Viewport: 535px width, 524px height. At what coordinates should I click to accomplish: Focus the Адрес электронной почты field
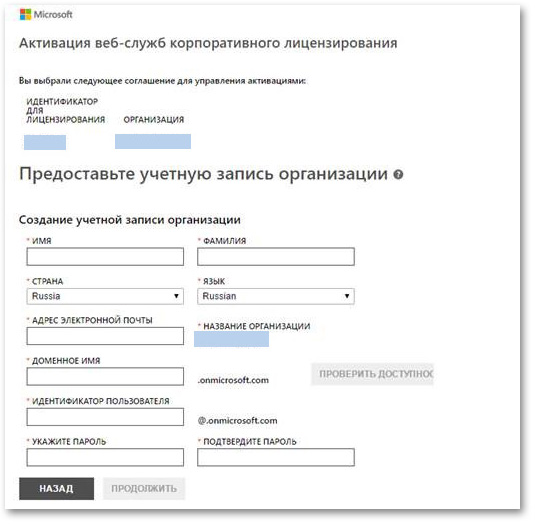(x=105, y=336)
